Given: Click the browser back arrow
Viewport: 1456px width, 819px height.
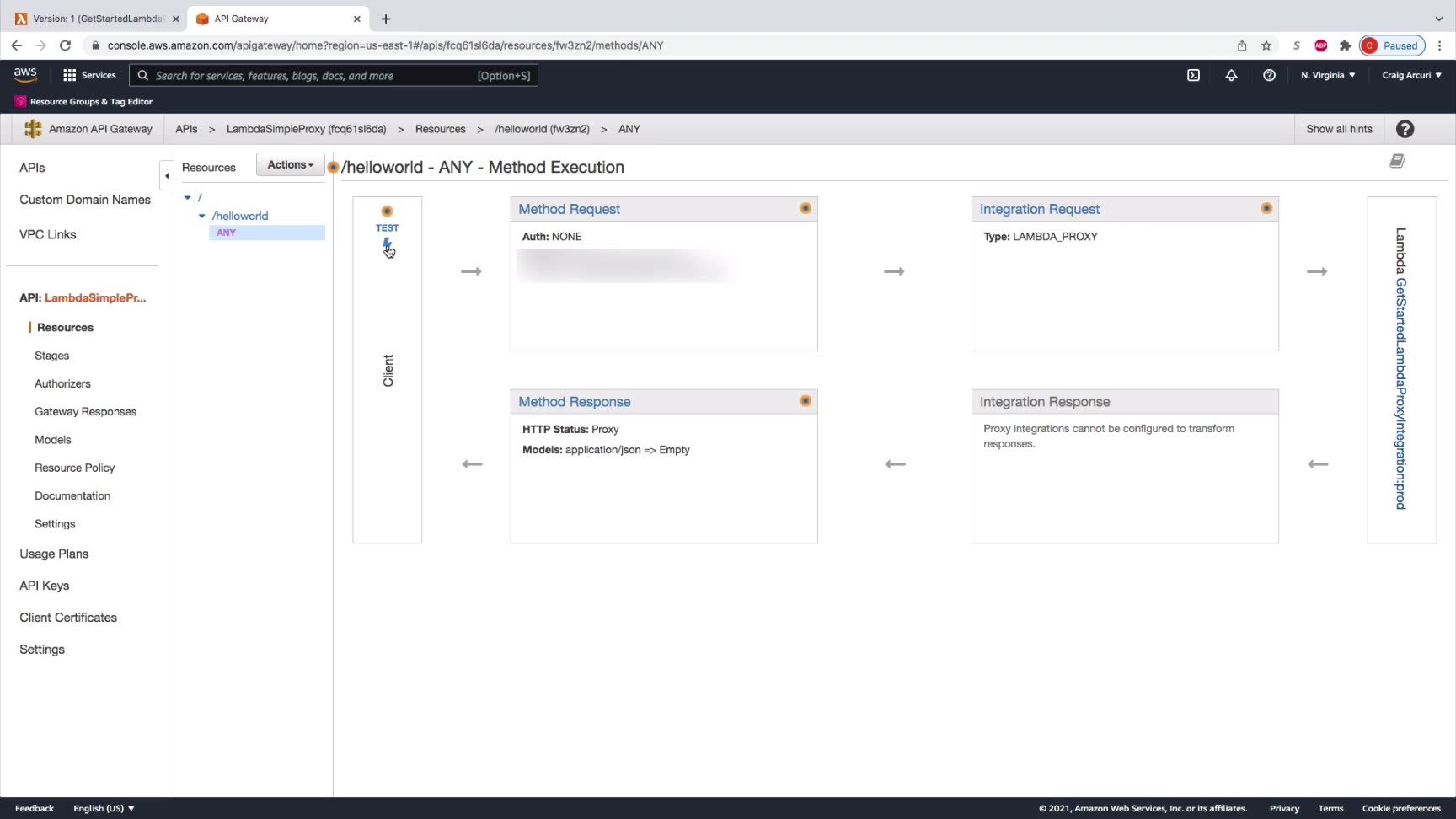Looking at the screenshot, I should (x=17, y=45).
